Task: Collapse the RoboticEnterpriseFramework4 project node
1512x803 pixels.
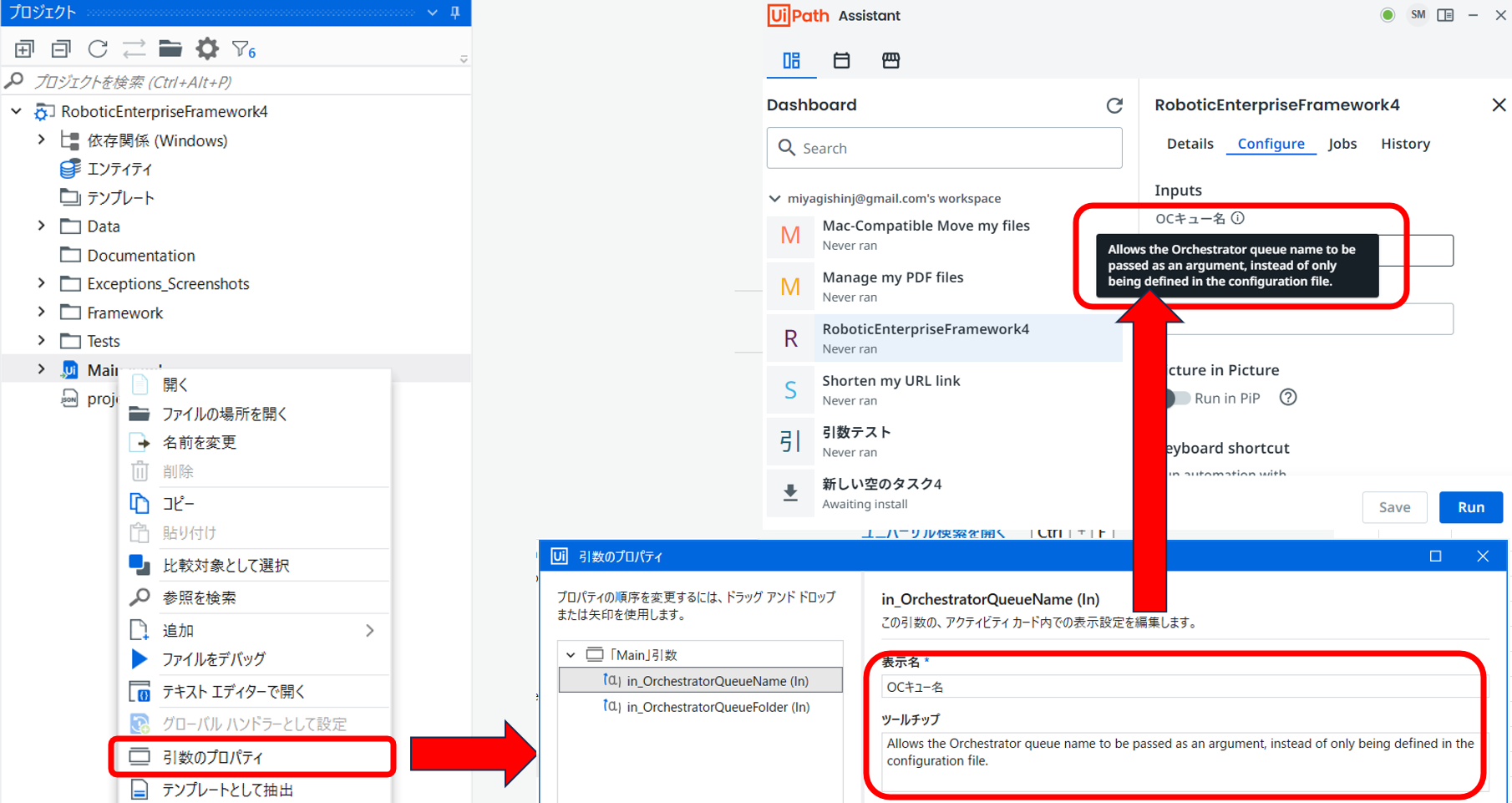Action: [17, 111]
